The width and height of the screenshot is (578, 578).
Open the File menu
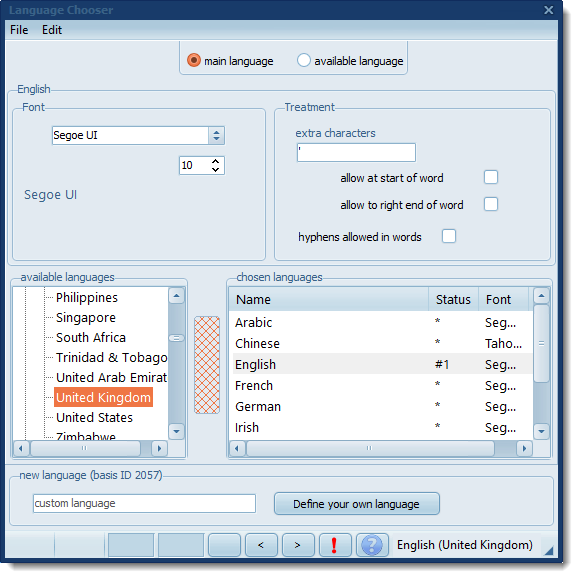coord(19,30)
